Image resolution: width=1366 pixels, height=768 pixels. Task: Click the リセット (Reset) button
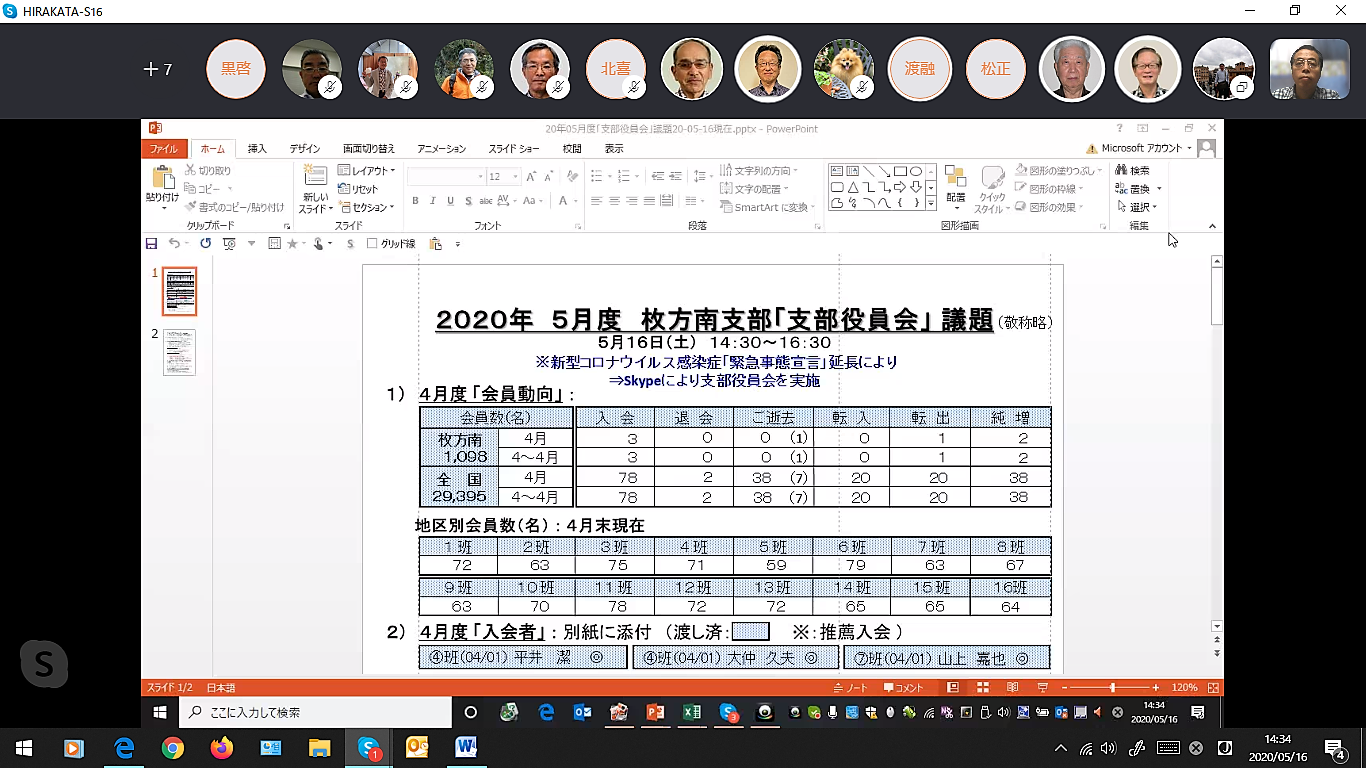click(359, 189)
